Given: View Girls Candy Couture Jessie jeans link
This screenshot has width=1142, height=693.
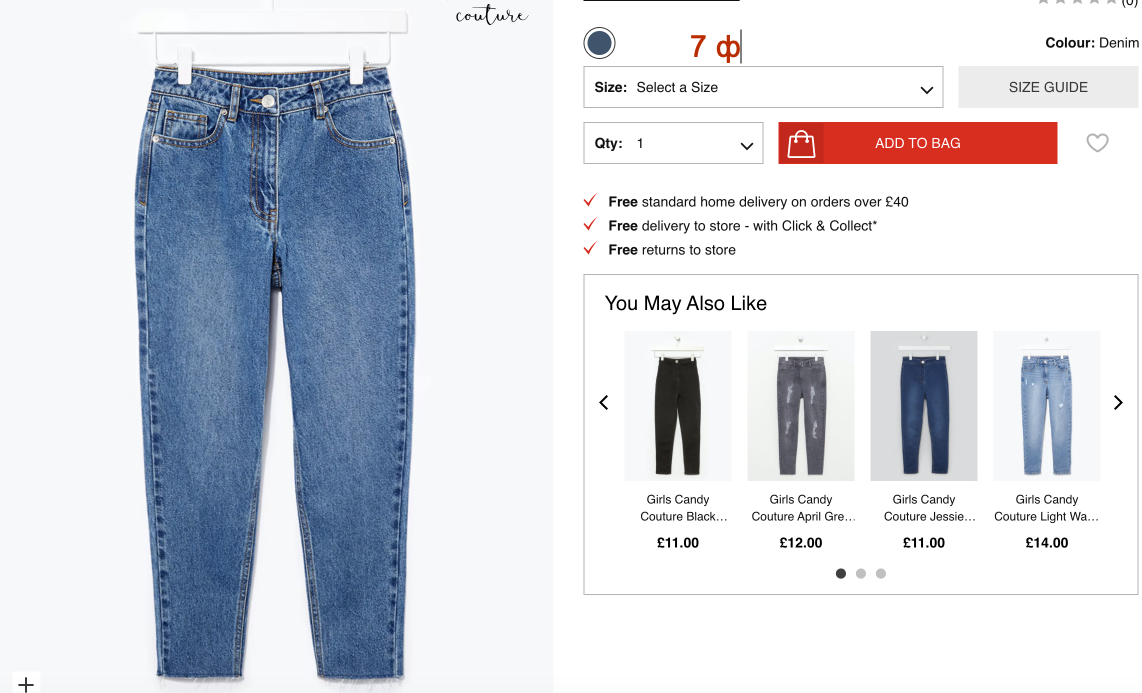Looking at the screenshot, I should (924, 508).
